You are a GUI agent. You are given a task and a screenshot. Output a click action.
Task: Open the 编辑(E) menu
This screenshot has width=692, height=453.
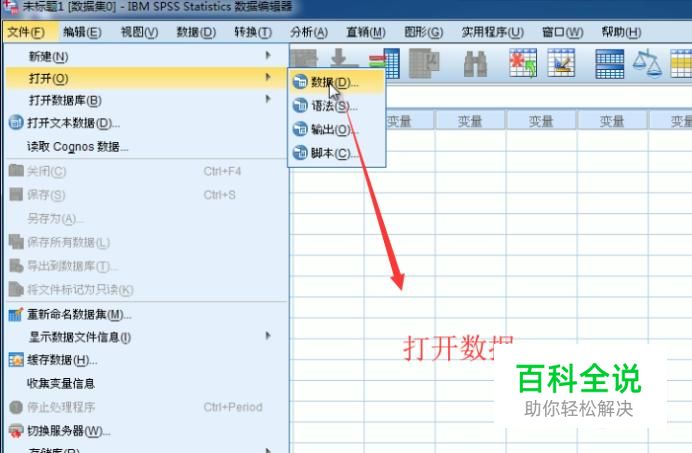(82, 32)
